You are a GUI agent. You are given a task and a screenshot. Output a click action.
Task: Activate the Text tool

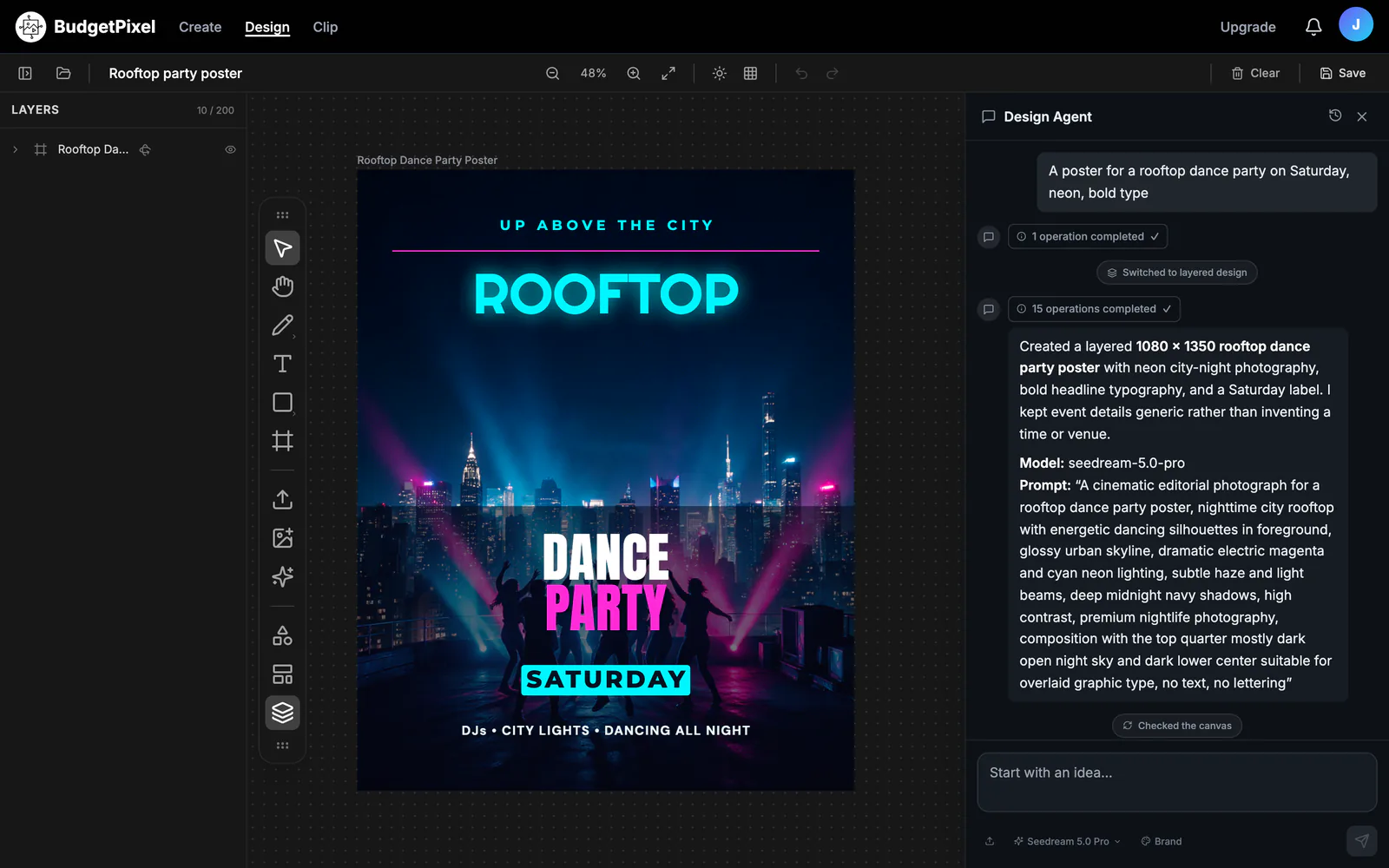coord(282,364)
